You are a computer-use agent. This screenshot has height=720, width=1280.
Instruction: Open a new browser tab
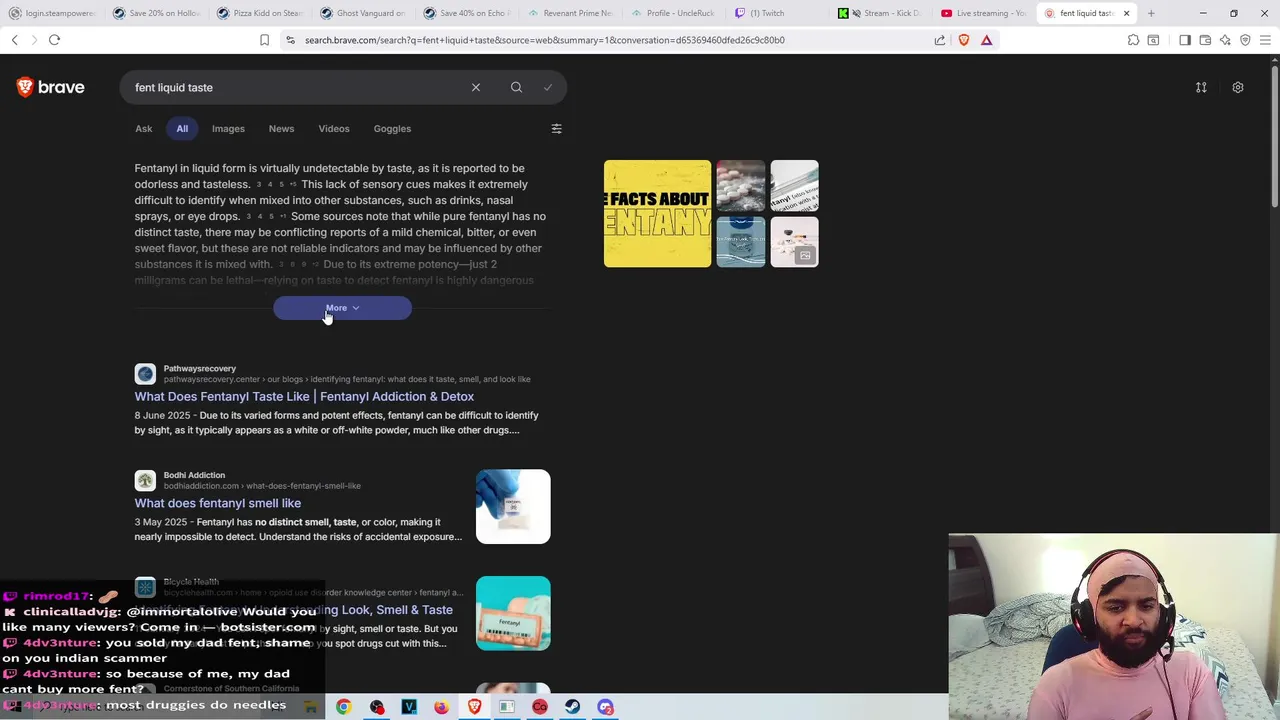pyautogui.click(x=1151, y=13)
